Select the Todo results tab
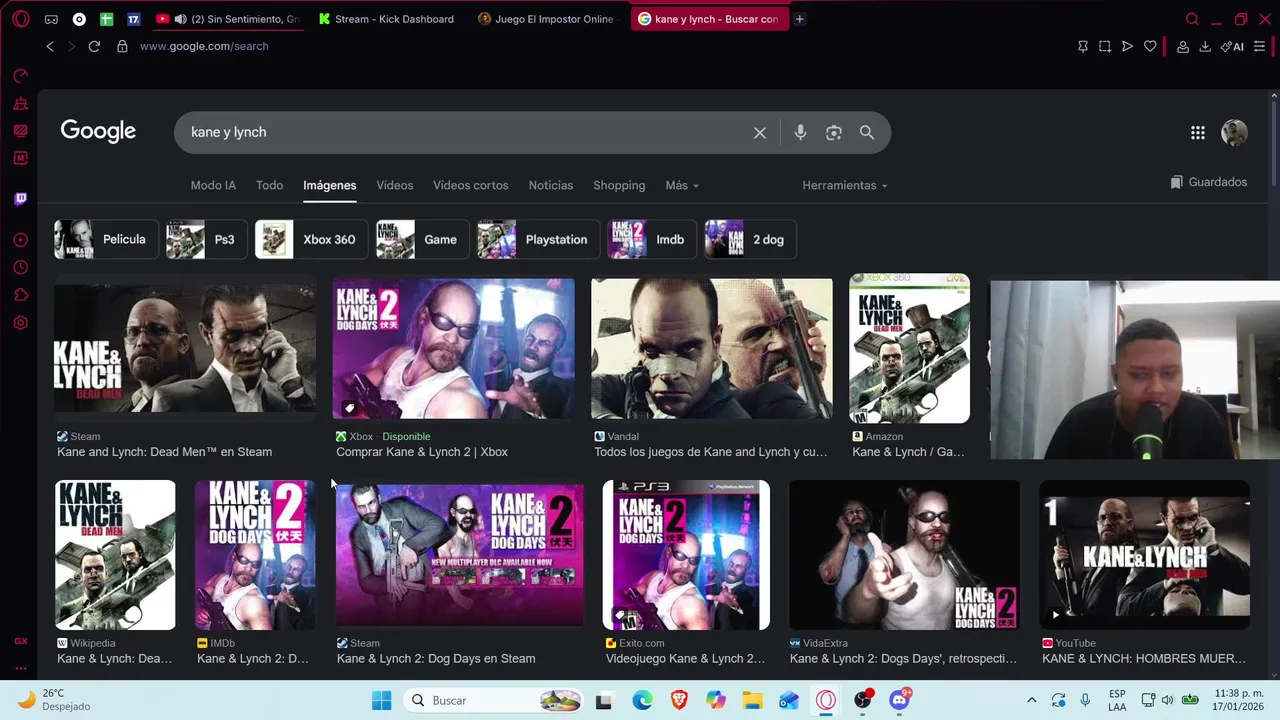 pyautogui.click(x=269, y=185)
